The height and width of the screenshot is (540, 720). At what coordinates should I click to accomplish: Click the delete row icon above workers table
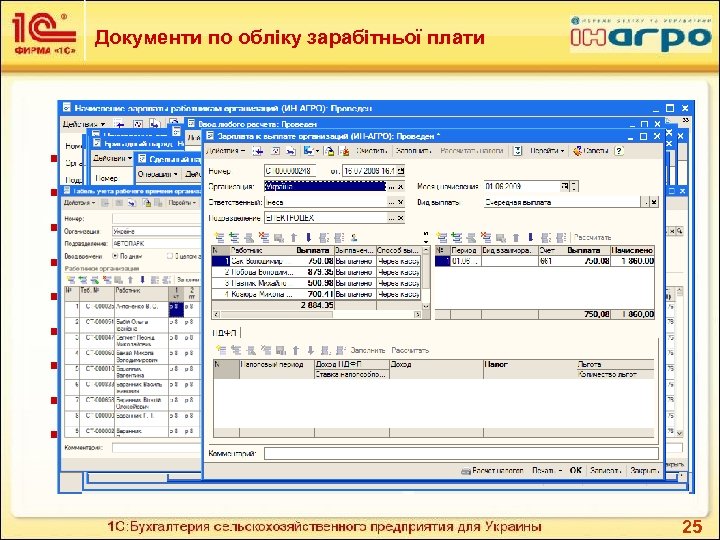coord(264,237)
